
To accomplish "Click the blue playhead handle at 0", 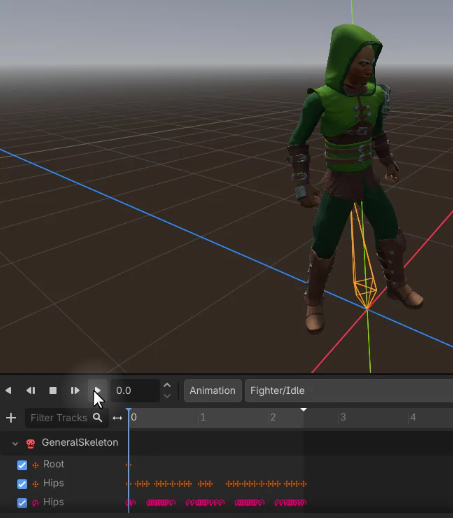I will point(129,410).
